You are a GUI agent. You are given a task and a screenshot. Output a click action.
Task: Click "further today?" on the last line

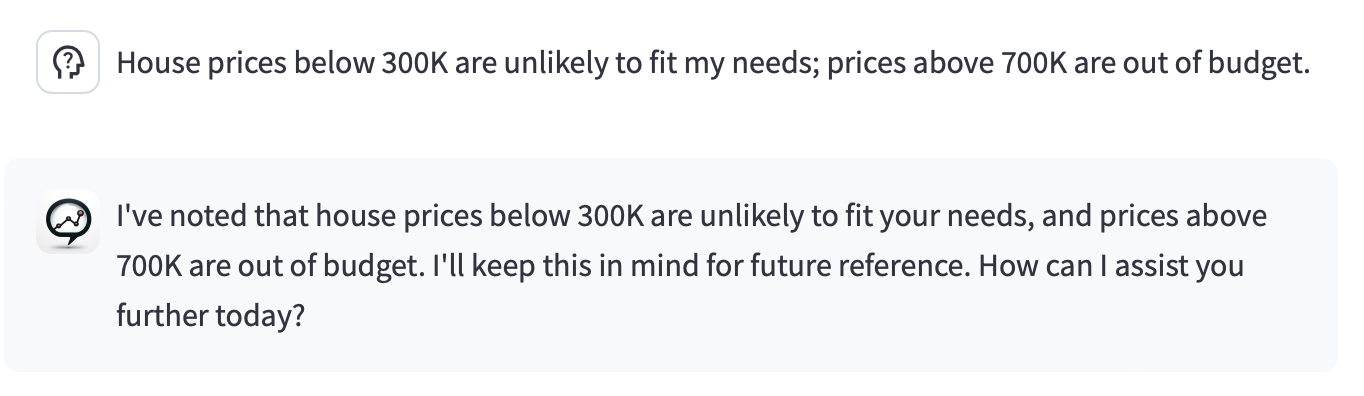click(x=211, y=318)
